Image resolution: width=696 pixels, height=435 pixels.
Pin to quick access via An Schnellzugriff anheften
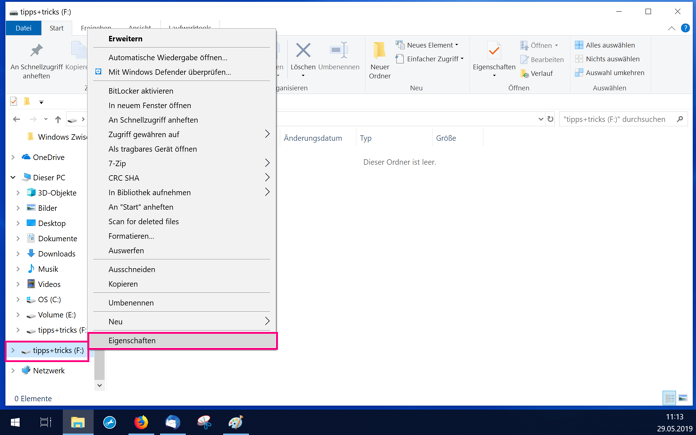pyautogui.click(x=36, y=60)
